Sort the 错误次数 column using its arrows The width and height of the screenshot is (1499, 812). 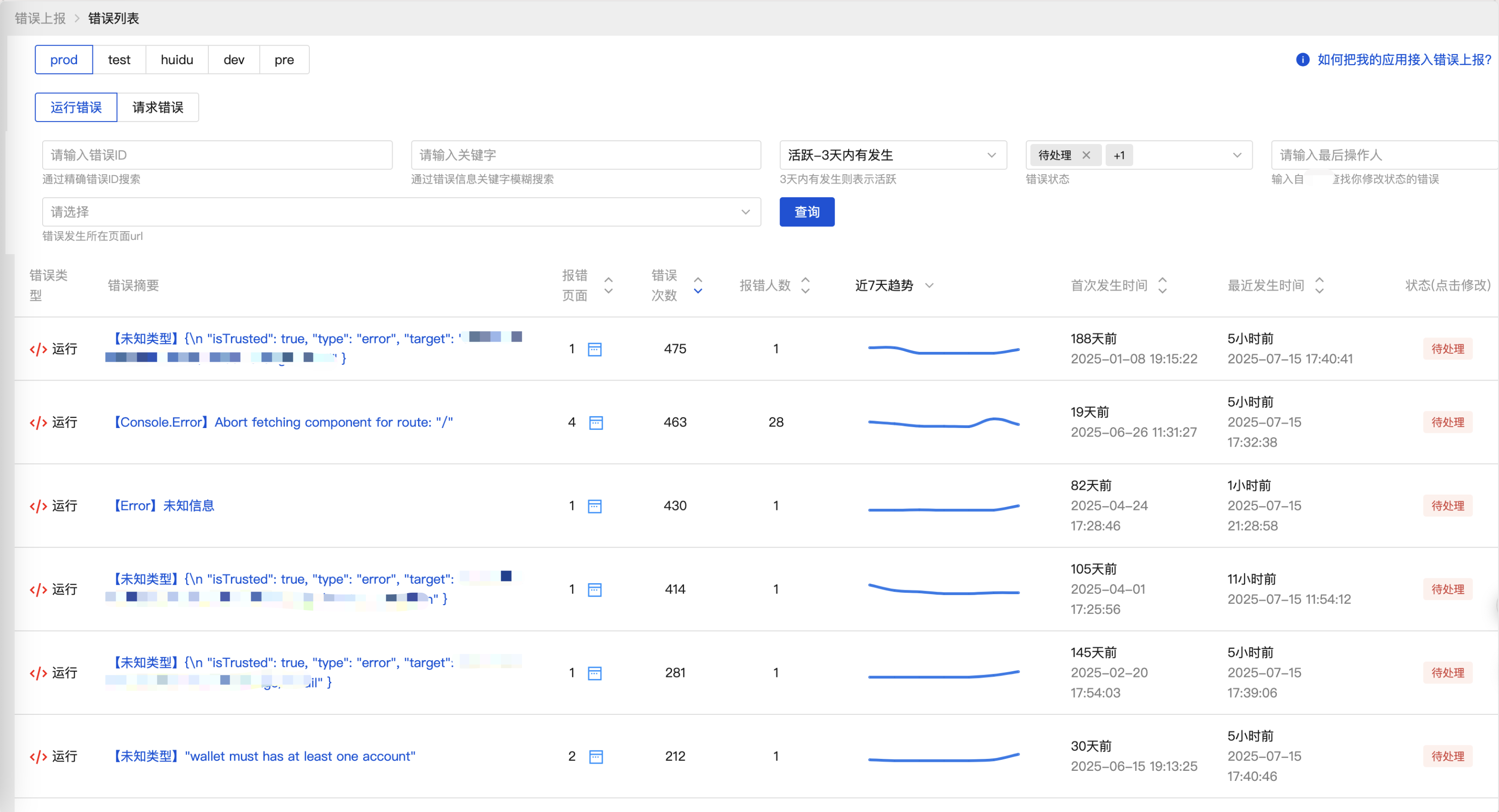point(698,285)
